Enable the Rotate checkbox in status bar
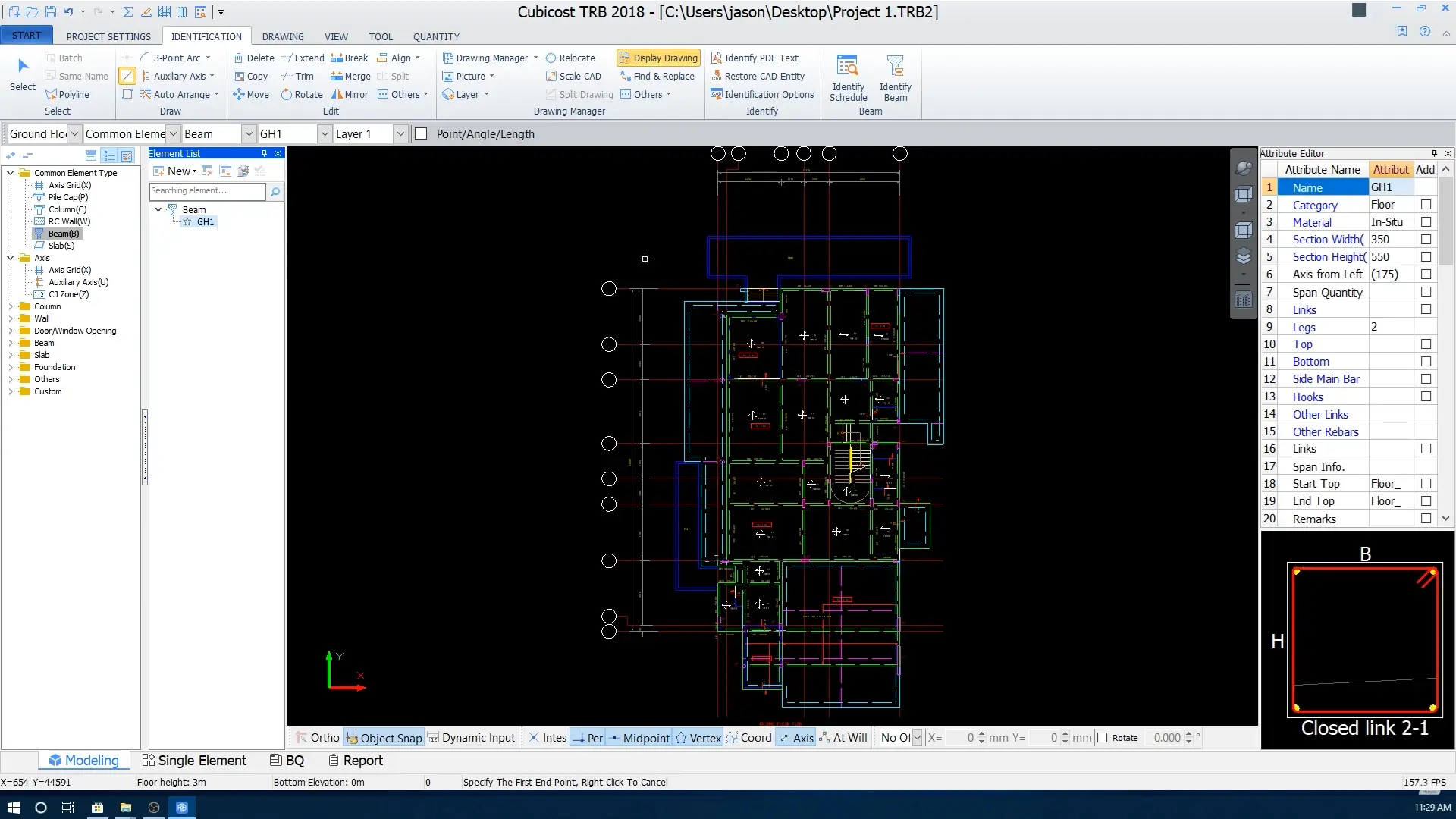Screen dimensions: 1456x819 [1103, 737]
